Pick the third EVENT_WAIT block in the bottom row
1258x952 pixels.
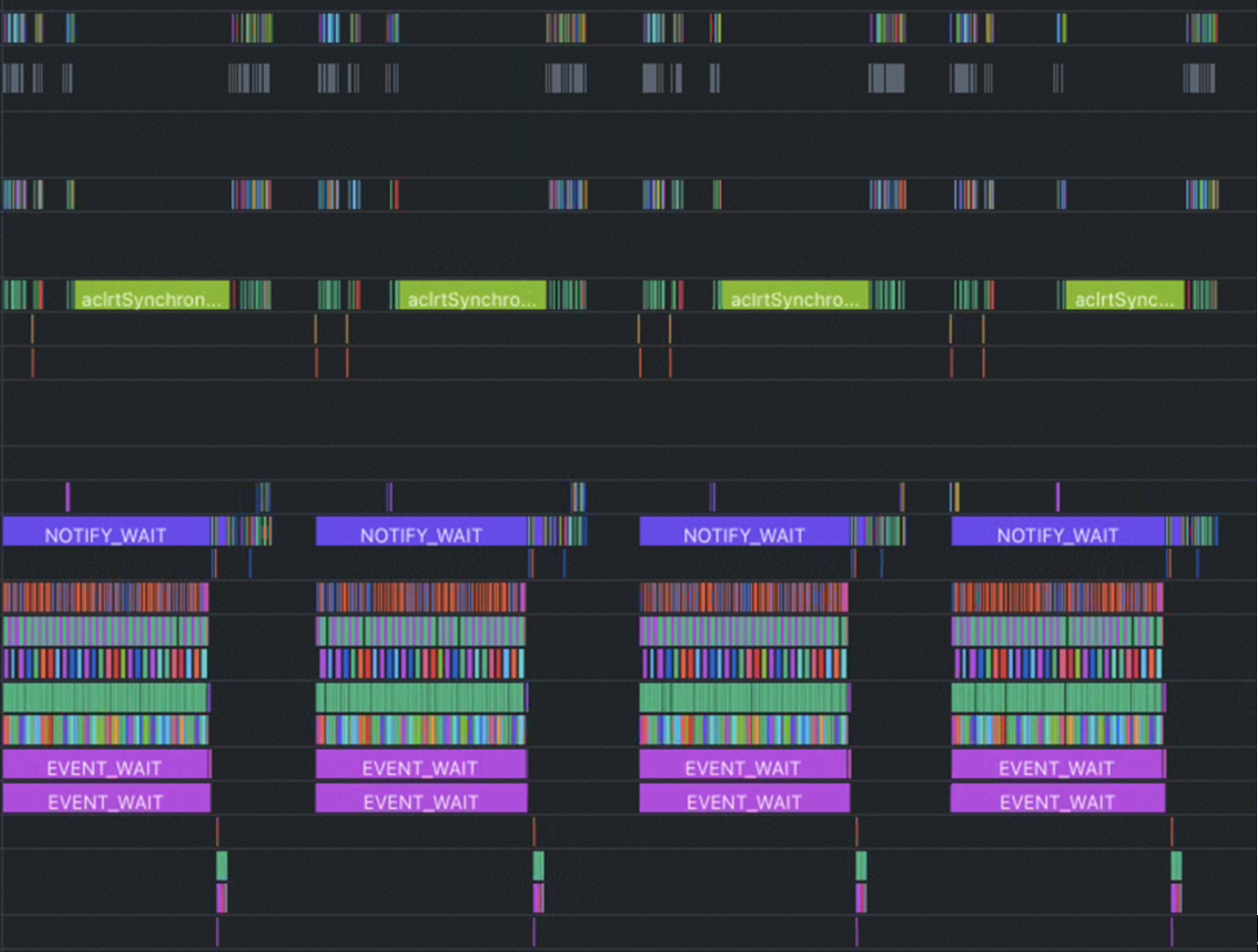[745, 798]
